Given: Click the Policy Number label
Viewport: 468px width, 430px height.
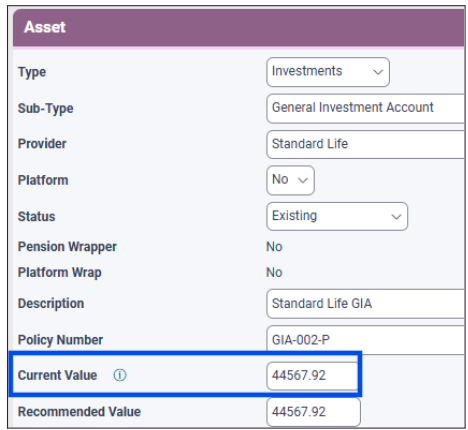Looking at the screenshot, I should coord(60,340).
